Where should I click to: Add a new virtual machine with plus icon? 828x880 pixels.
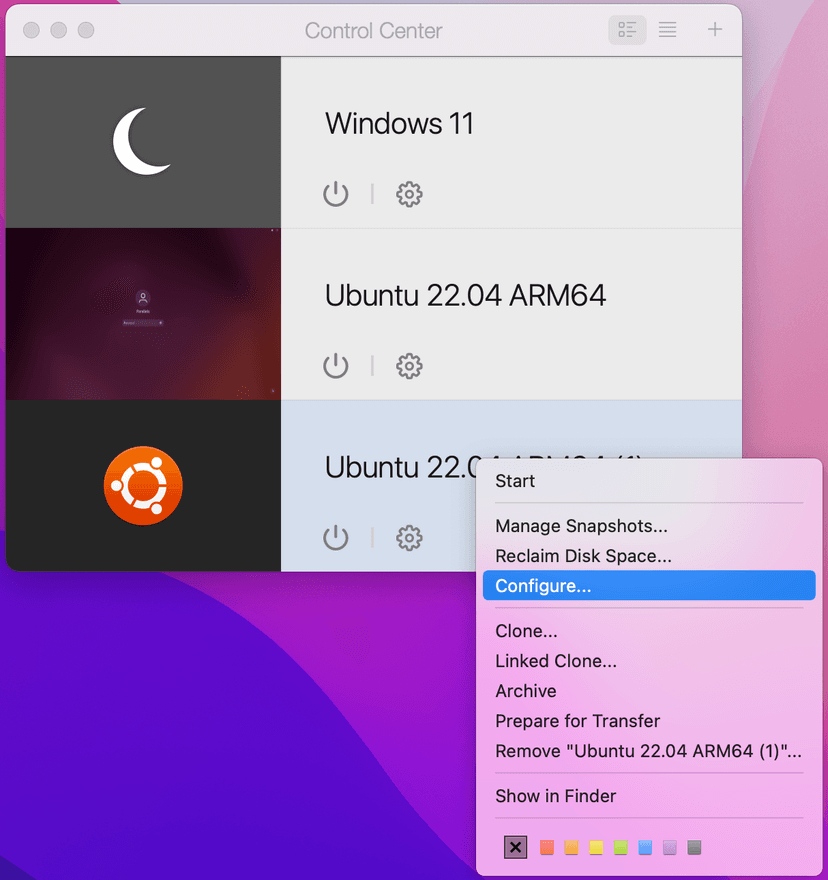point(714,30)
